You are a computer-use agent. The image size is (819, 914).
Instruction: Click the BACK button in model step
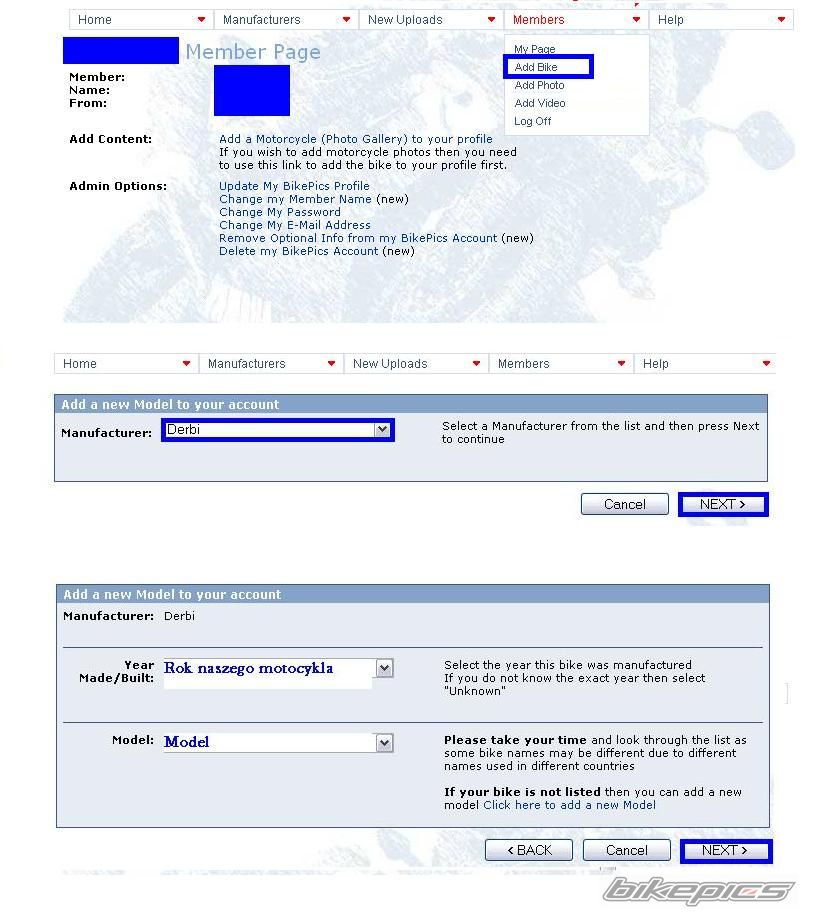[x=529, y=850]
